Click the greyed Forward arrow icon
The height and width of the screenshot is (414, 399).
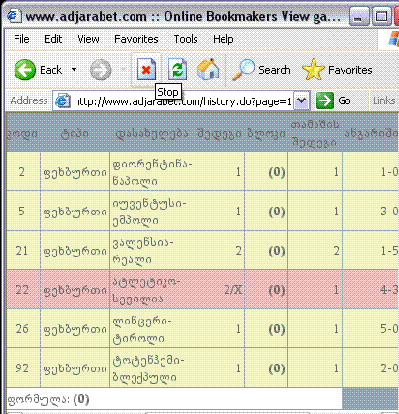pos(100,70)
